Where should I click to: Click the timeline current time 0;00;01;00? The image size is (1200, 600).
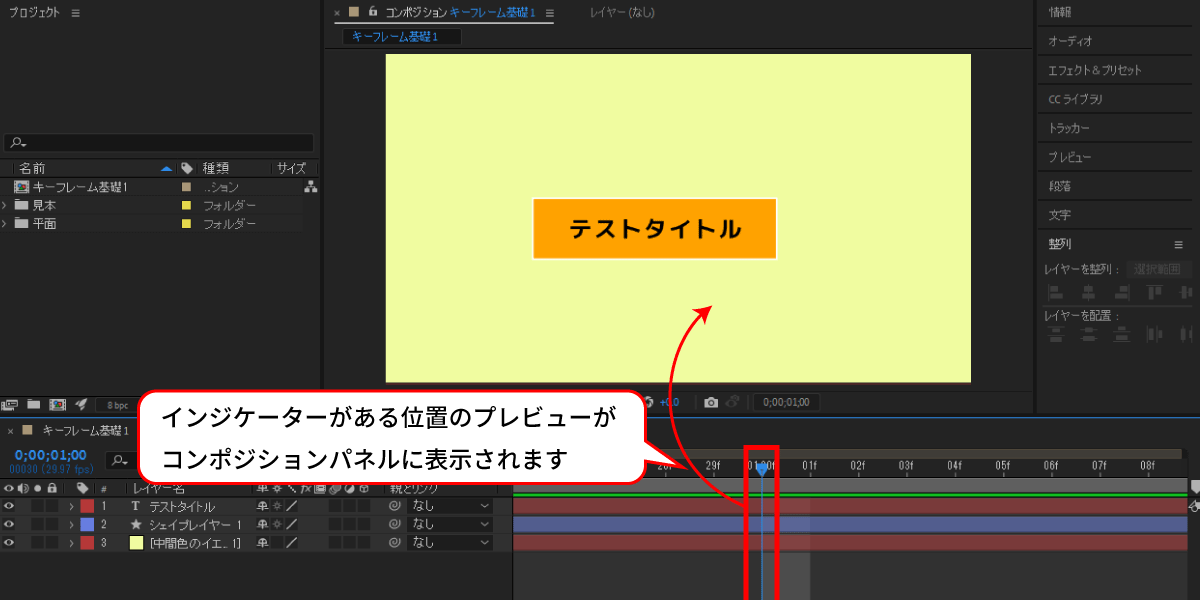tap(50, 455)
